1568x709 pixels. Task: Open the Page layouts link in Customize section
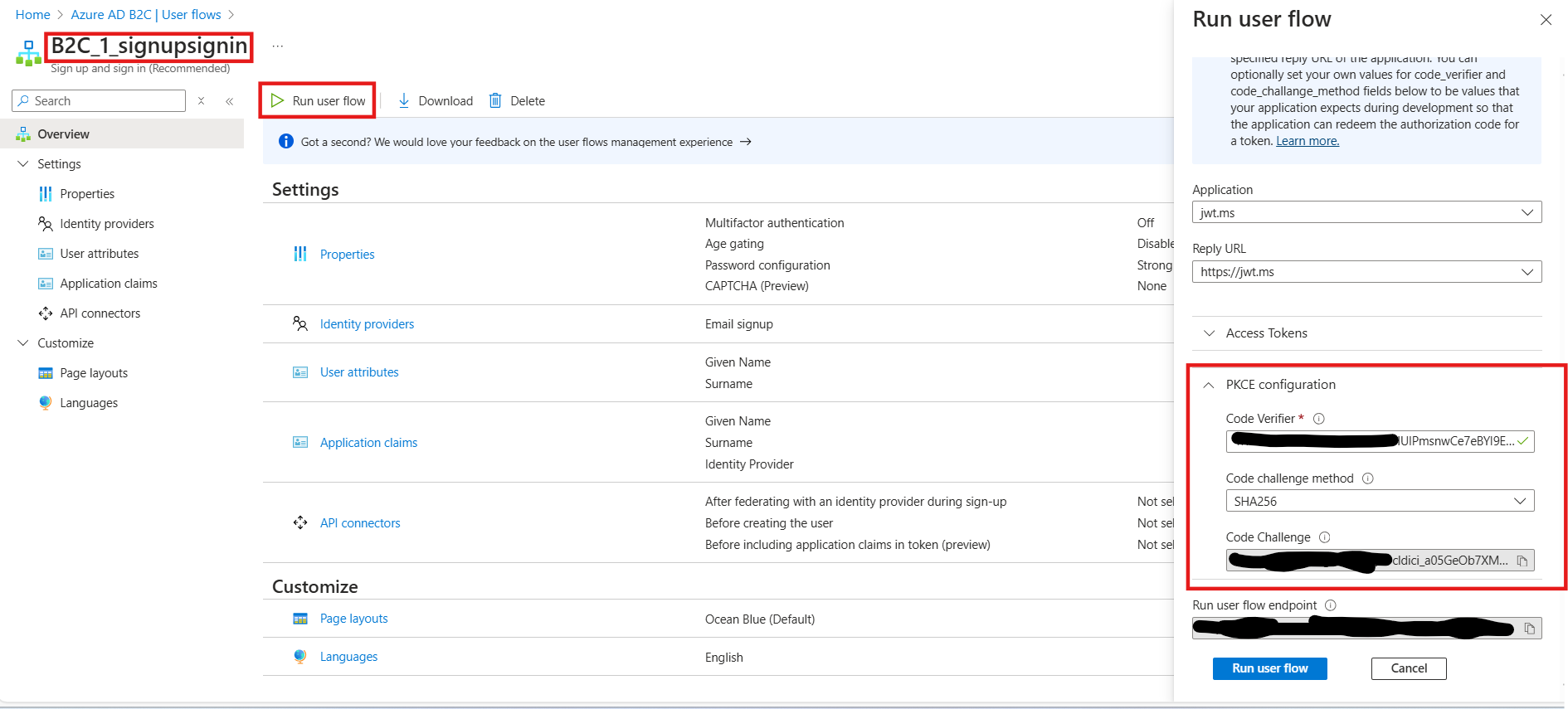[x=354, y=619]
